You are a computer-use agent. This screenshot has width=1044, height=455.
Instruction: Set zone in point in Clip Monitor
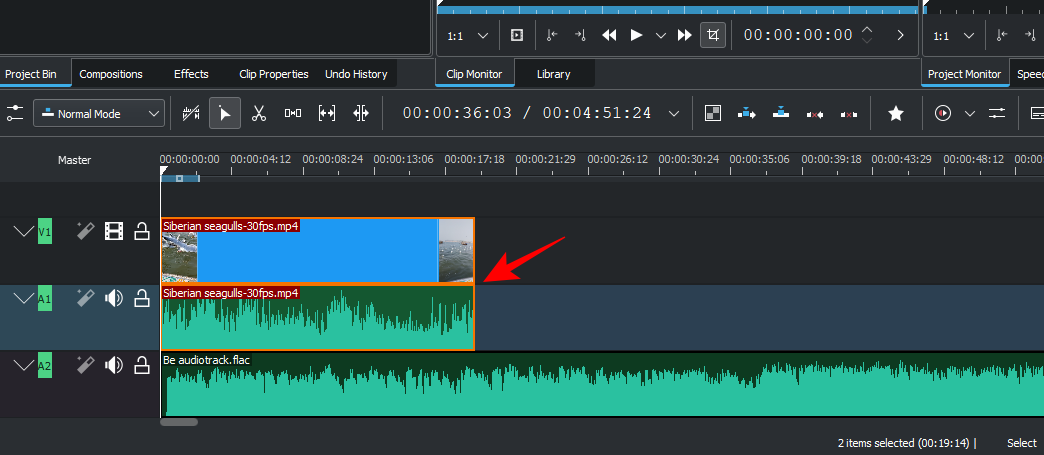(x=552, y=35)
